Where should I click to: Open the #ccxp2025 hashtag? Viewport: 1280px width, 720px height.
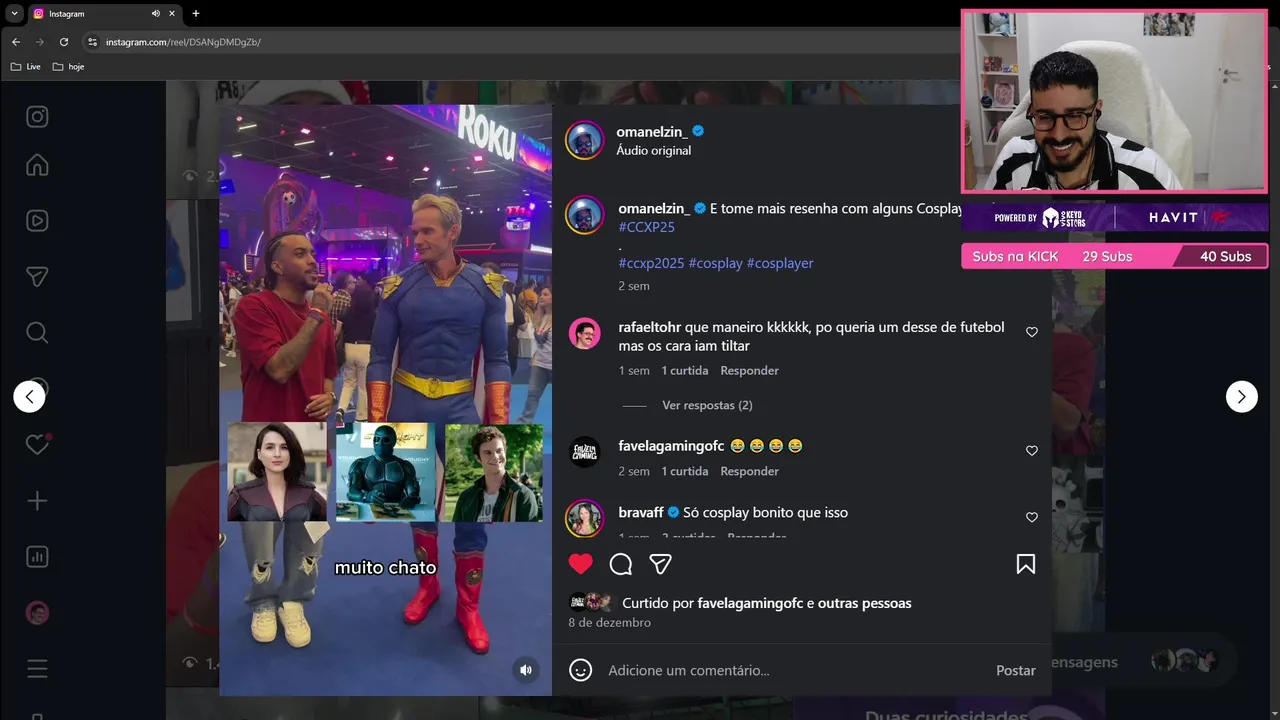point(651,263)
